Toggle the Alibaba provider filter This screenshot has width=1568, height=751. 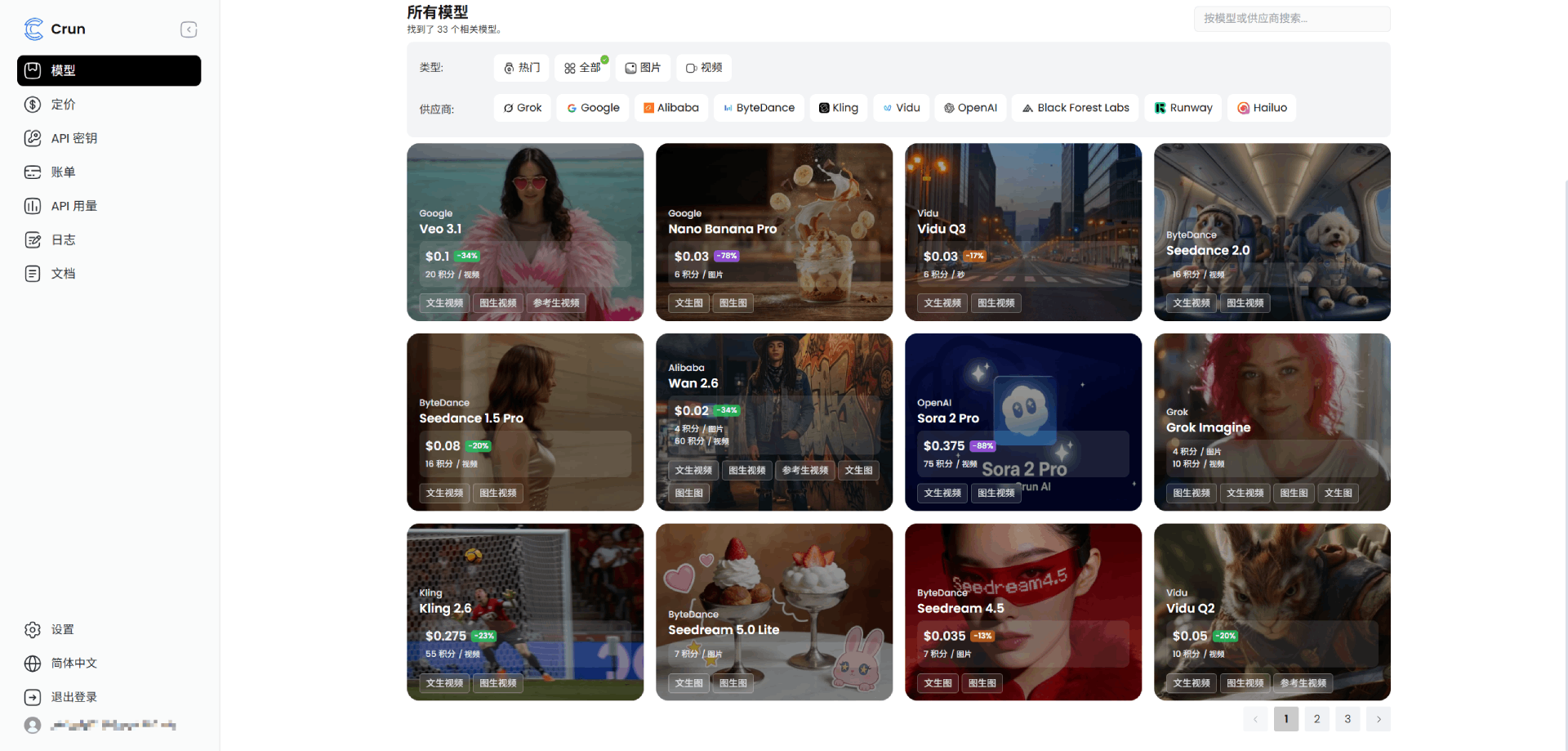coord(671,108)
